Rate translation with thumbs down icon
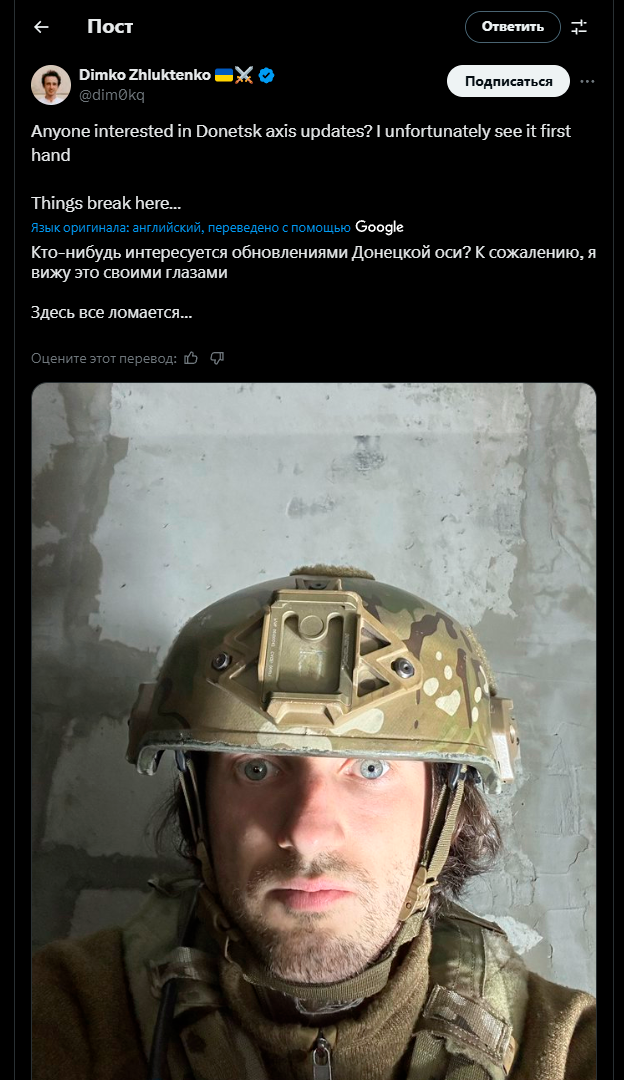The image size is (624, 1080). click(217, 358)
